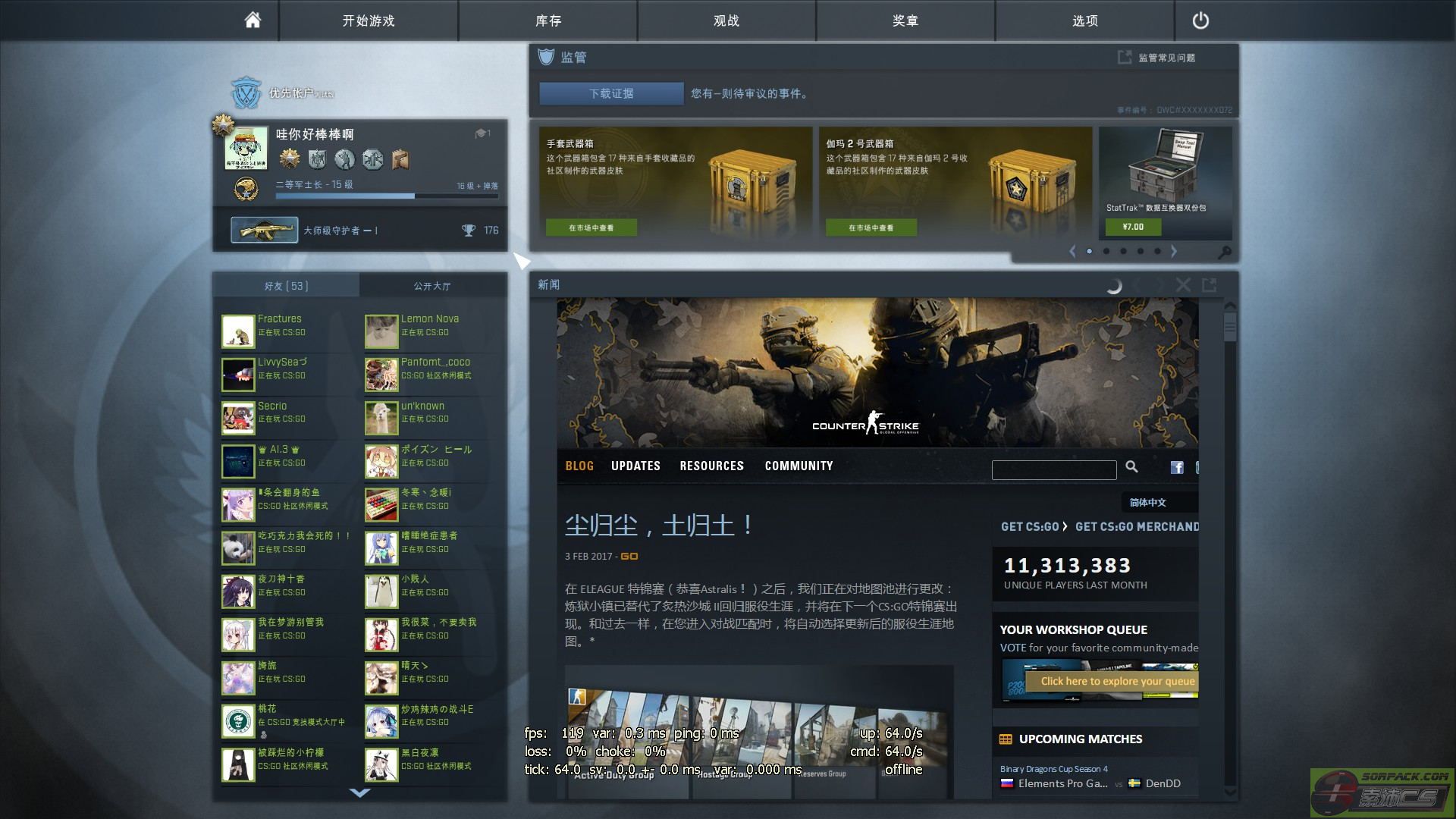Click the blog search input field
Viewport: 1456px width, 819px height.
1054,469
